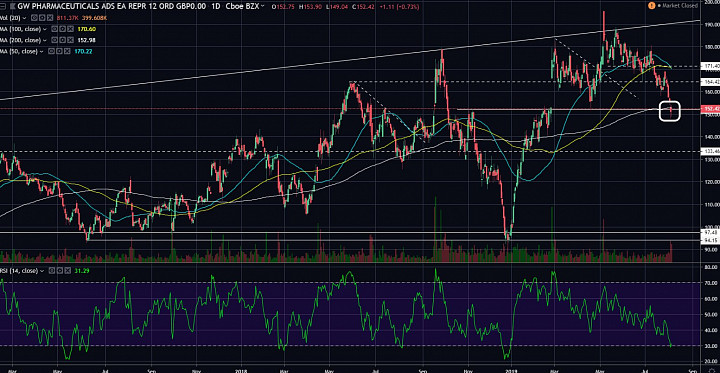Expand the MA (200, close) dropdown arrow

pyautogui.click(x=45, y=40)
